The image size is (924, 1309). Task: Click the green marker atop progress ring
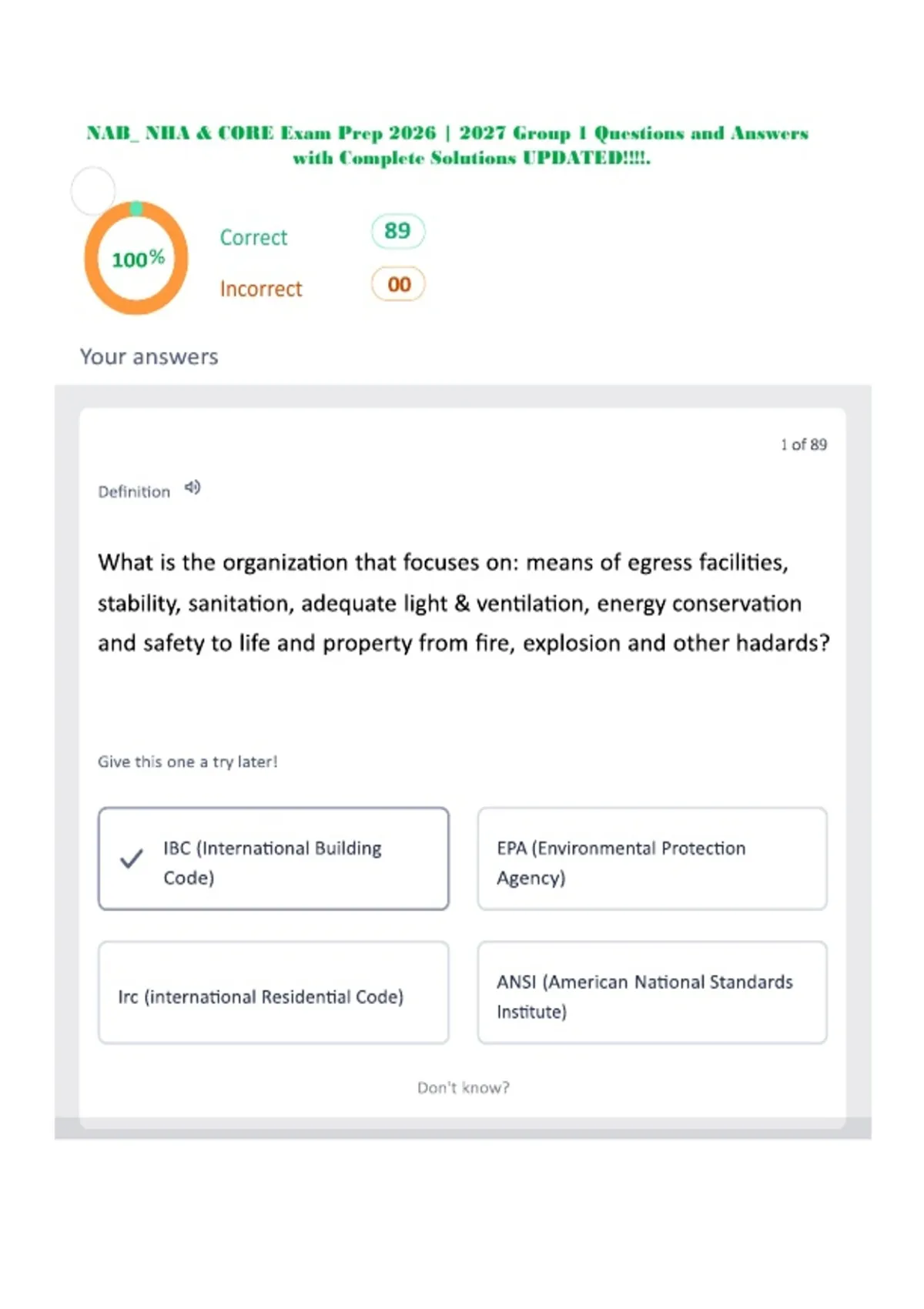pos(136,208)
